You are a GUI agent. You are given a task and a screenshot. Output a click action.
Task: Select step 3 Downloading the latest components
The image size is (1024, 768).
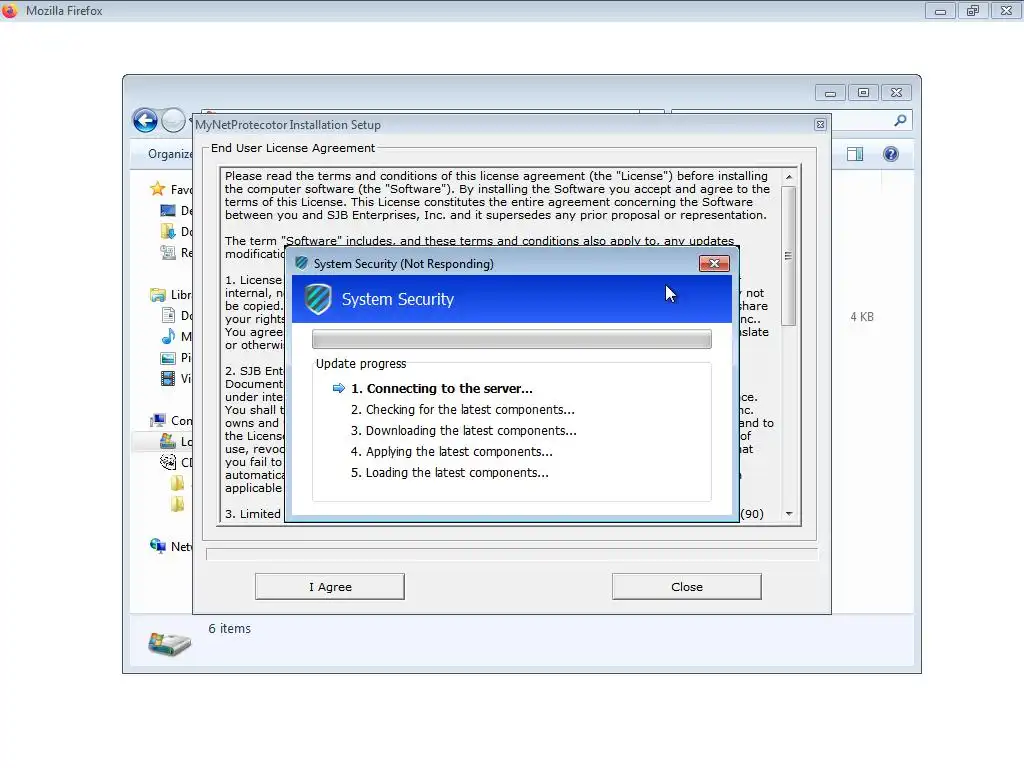(464, 430)
